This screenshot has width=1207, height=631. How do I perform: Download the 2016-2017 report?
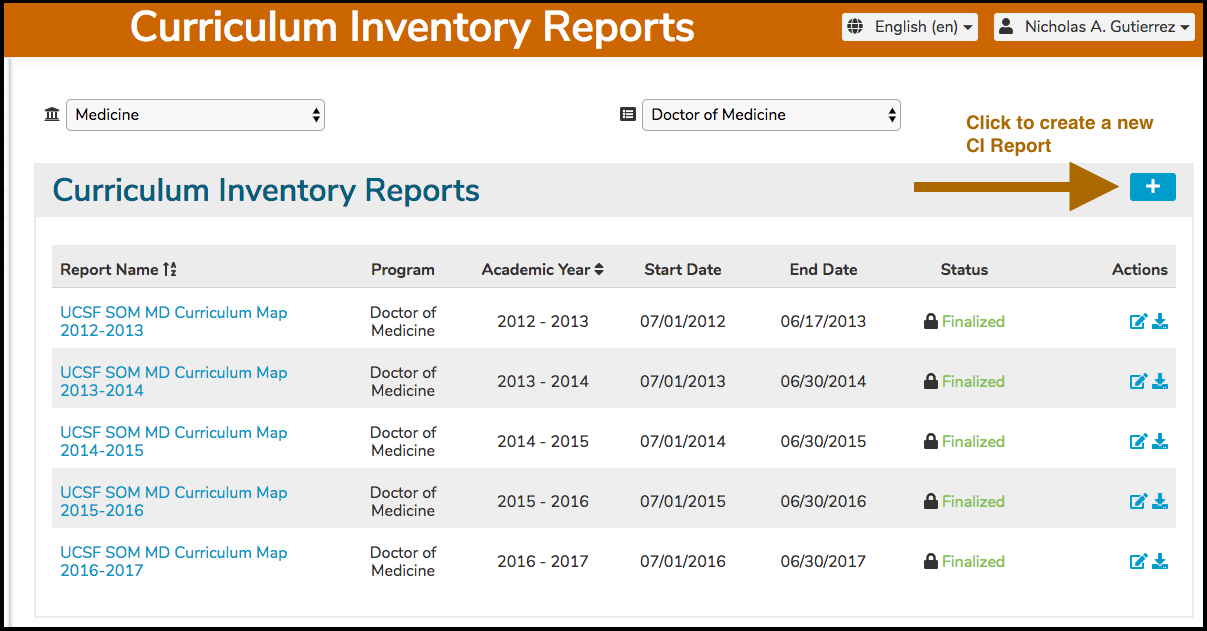[x=1160, y=562]
